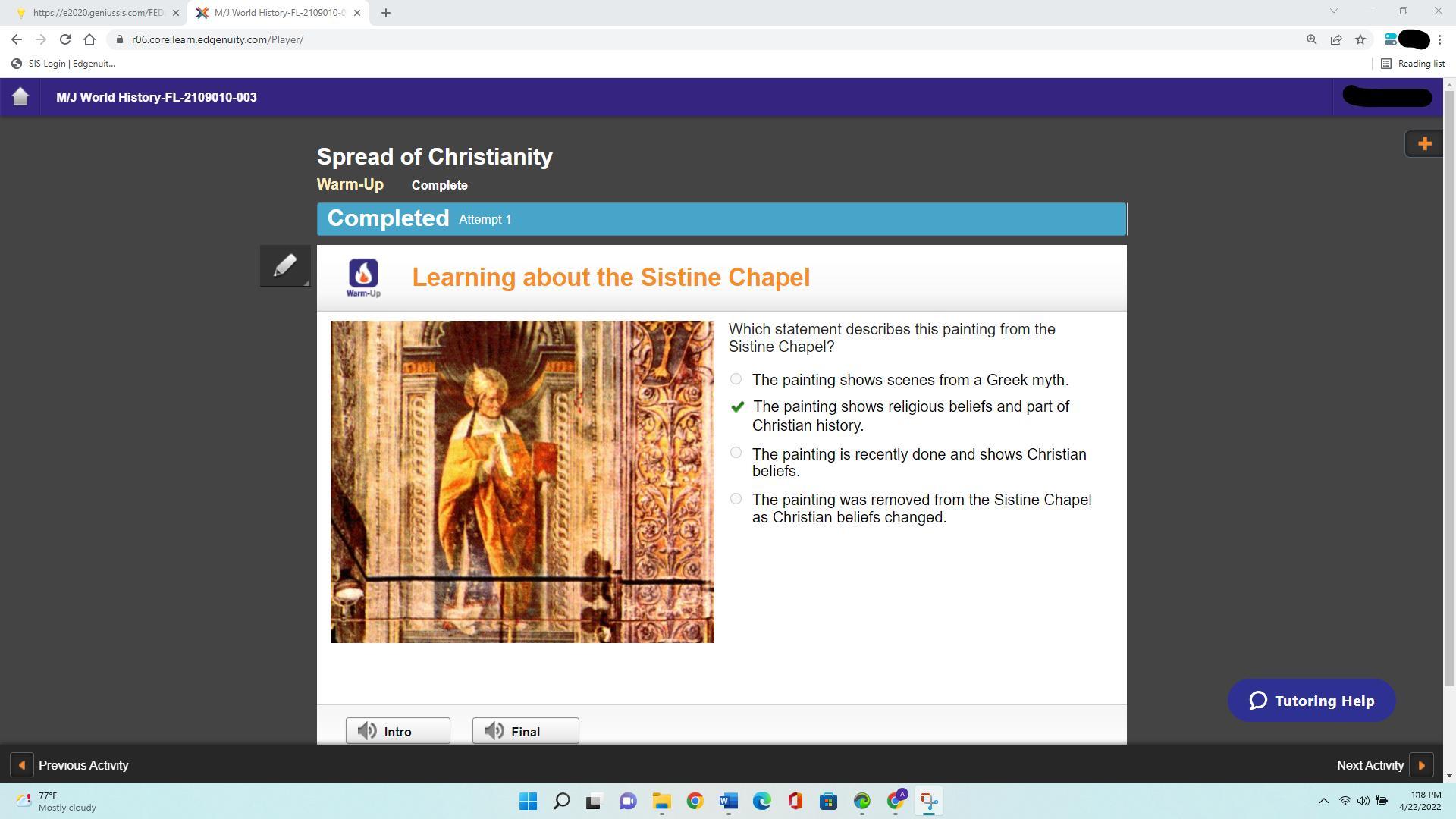This screenshot has height=819, width=1456.
Task: Close the e2020.geniussis.com tab
Action: click(x=176, y=13)
